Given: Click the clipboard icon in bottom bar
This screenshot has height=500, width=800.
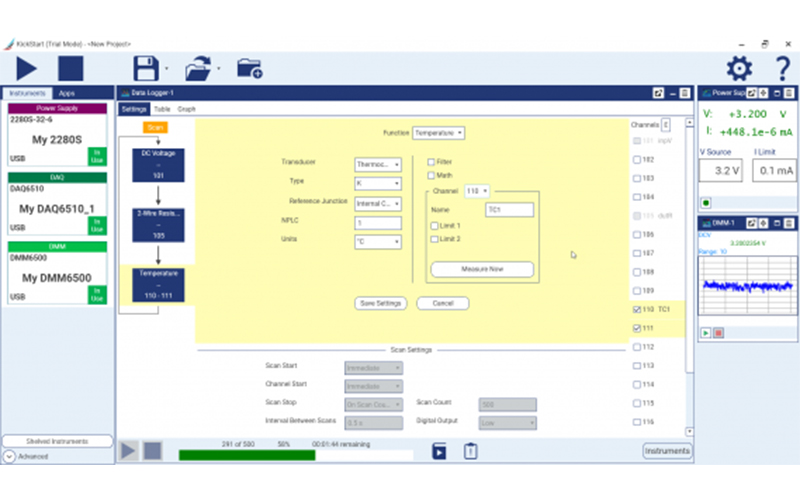Looking at the screenshot, I should click(x=469, y=451).
